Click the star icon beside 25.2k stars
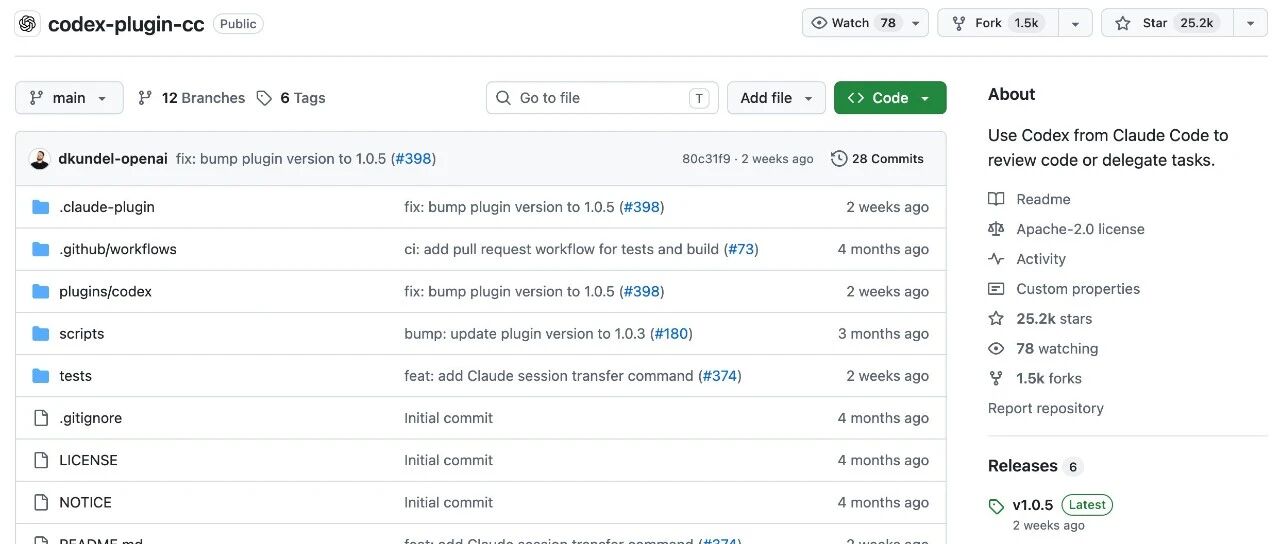 (x=996, y=319)
